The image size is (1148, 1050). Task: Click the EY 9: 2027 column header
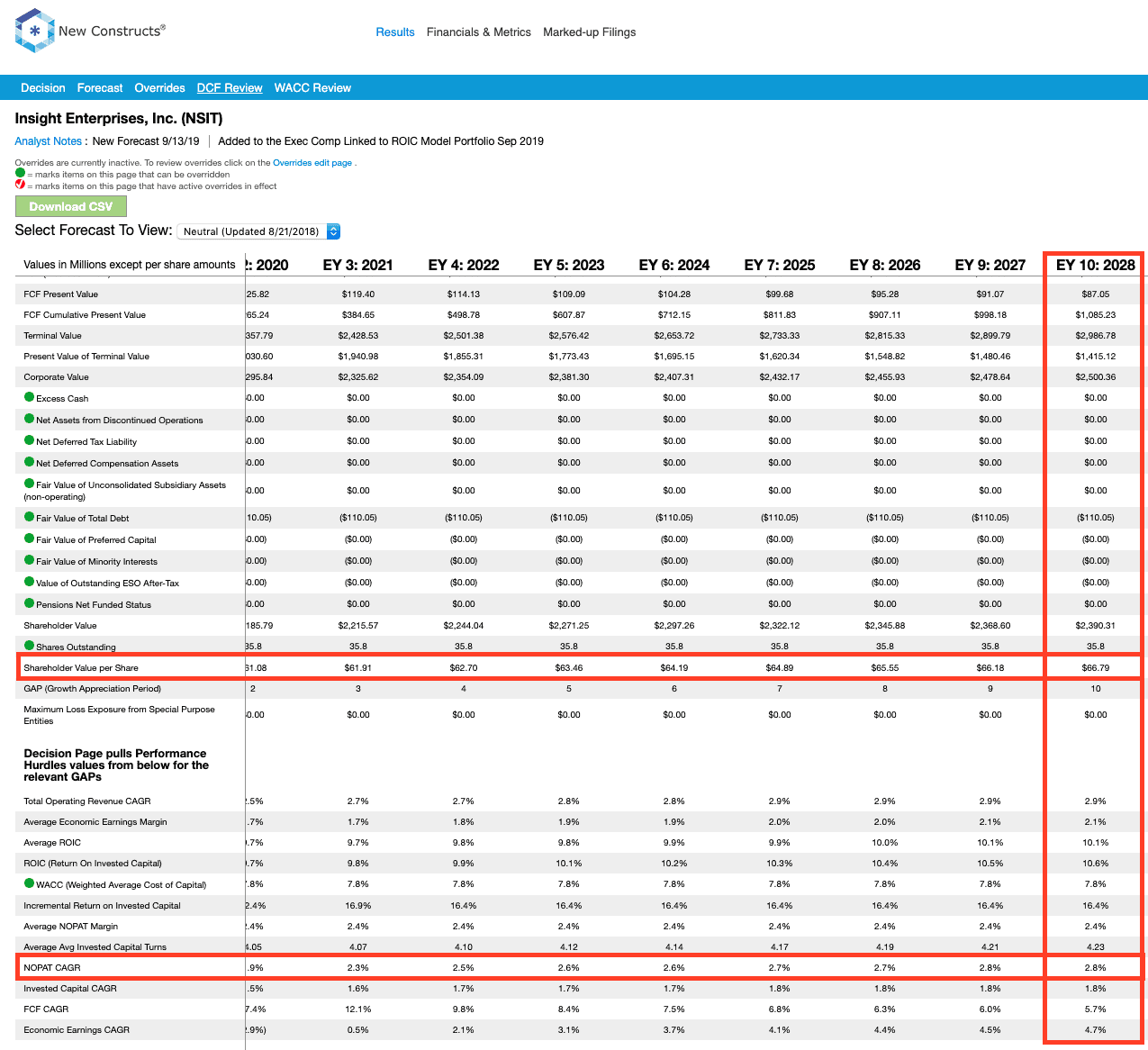(x=990, y=265)
